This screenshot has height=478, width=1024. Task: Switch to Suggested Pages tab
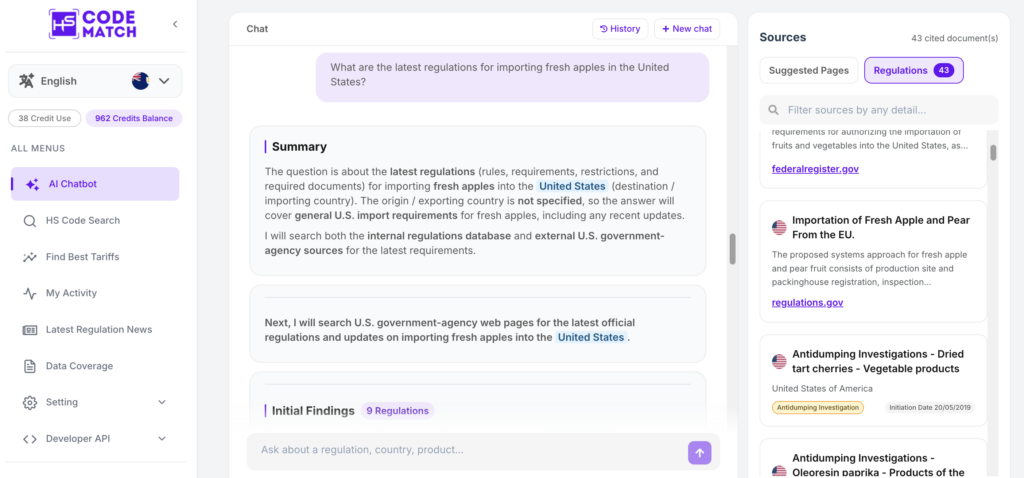[x=808, y=71]
